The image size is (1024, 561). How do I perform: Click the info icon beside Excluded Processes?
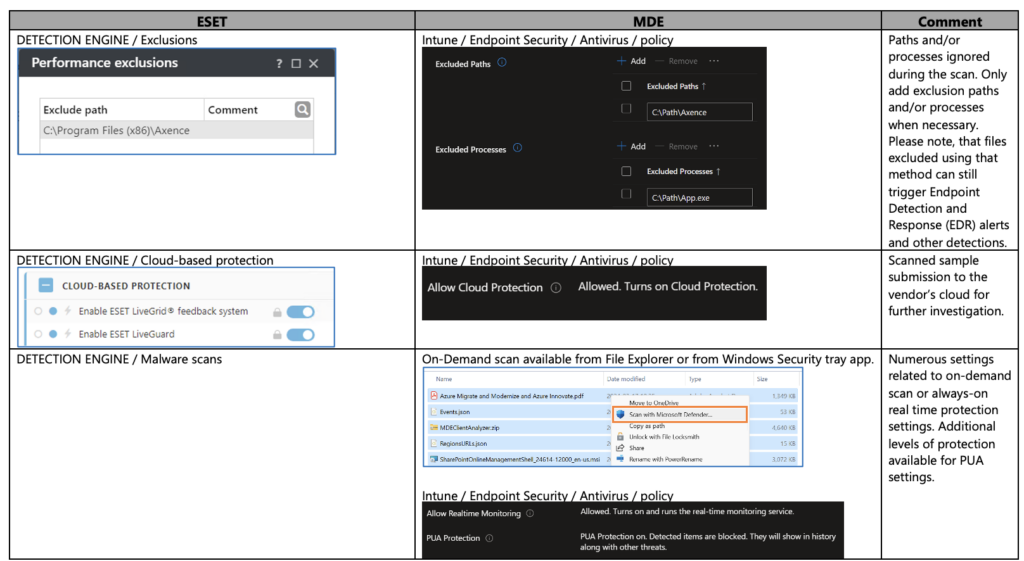pyautogui.click(x=517, y=148)
